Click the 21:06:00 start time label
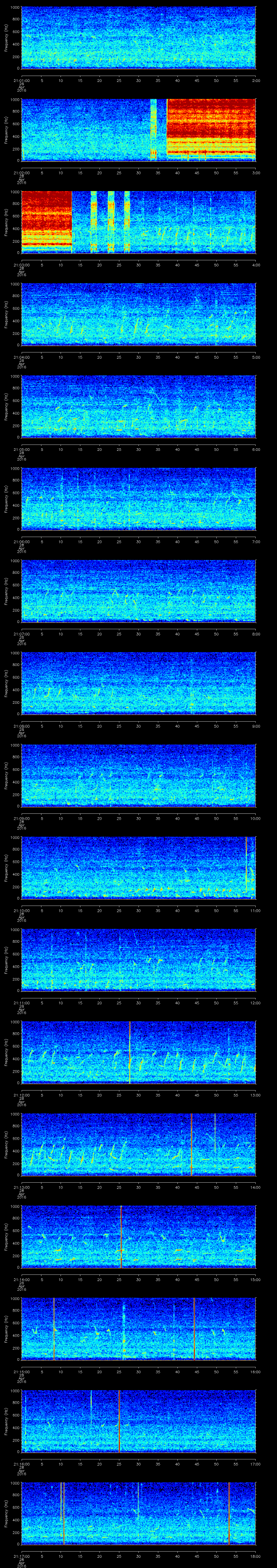Image resolution: width=277 pixels, height=1568 pixels. [x=21, y=542]
